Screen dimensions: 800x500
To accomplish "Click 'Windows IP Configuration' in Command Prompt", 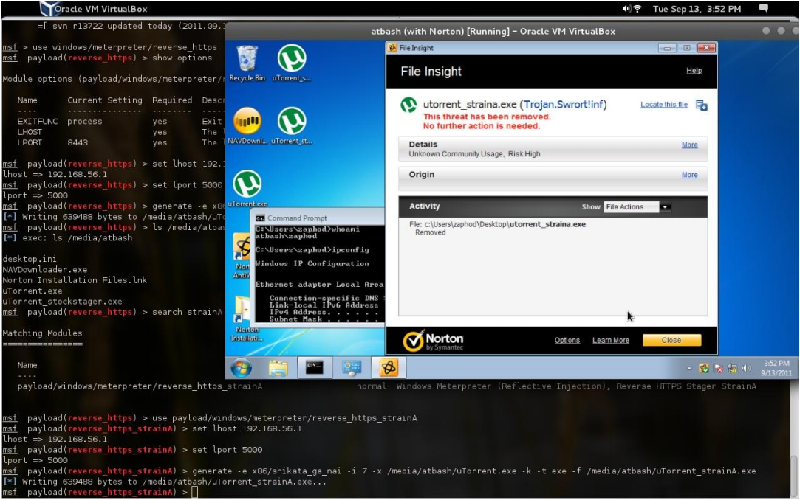I will pyautogui.click(x=312, y=264).
